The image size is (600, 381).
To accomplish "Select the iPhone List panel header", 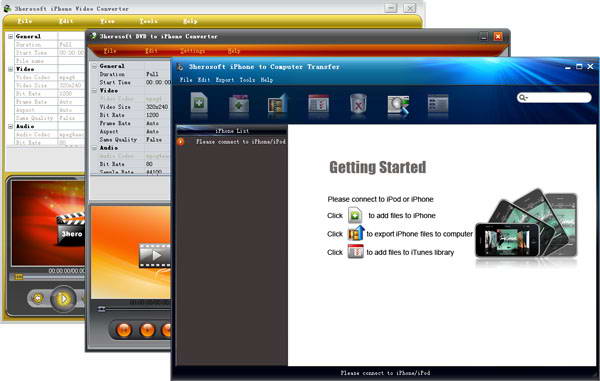I will tap(232, 130).
